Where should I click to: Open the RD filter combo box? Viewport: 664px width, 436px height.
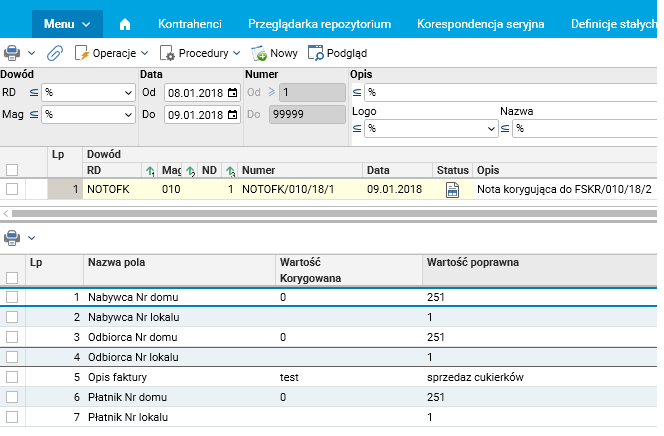[x=88, y=93]
